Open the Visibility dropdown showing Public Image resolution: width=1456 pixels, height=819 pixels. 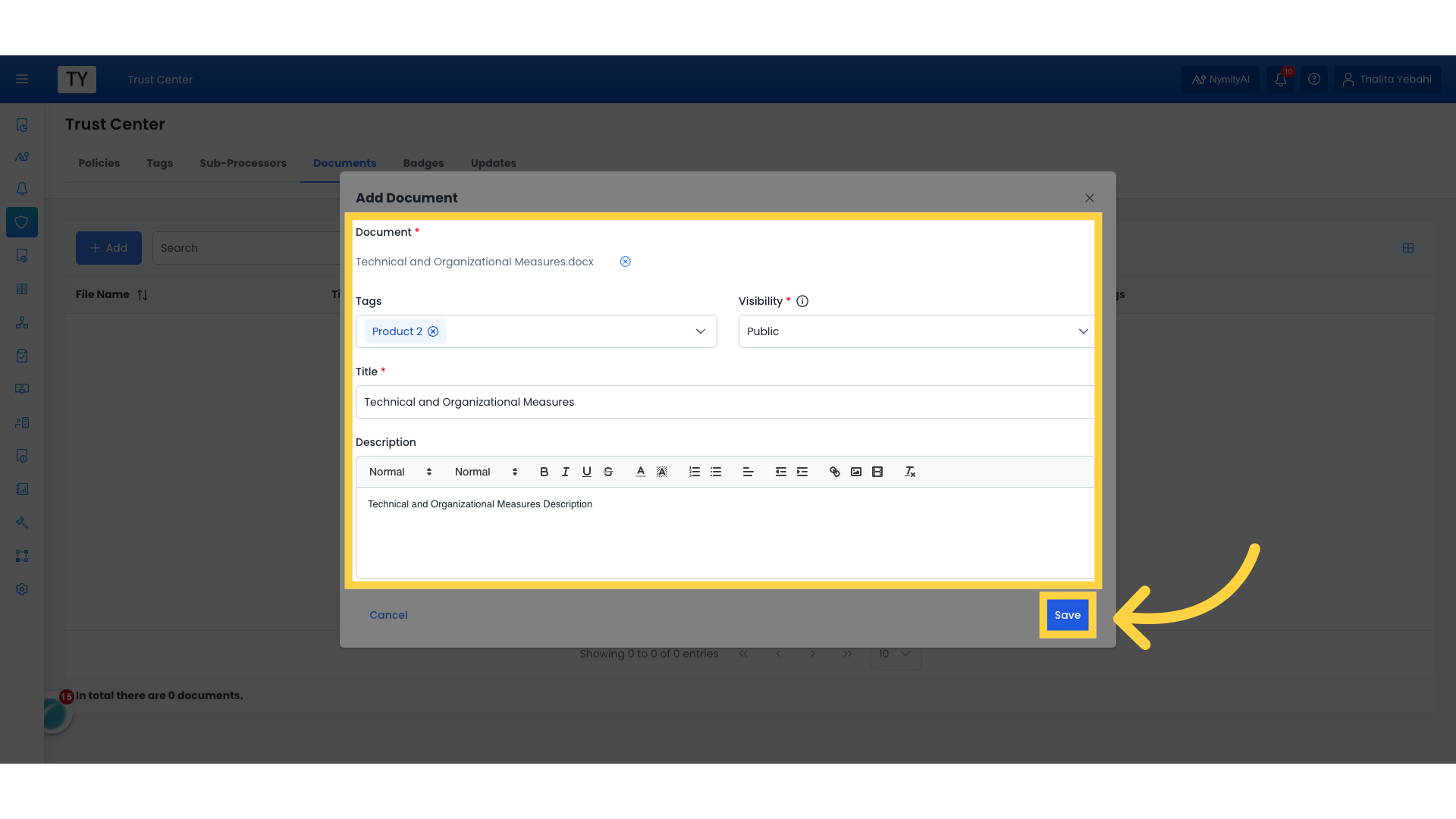[x=1084, y=331]
